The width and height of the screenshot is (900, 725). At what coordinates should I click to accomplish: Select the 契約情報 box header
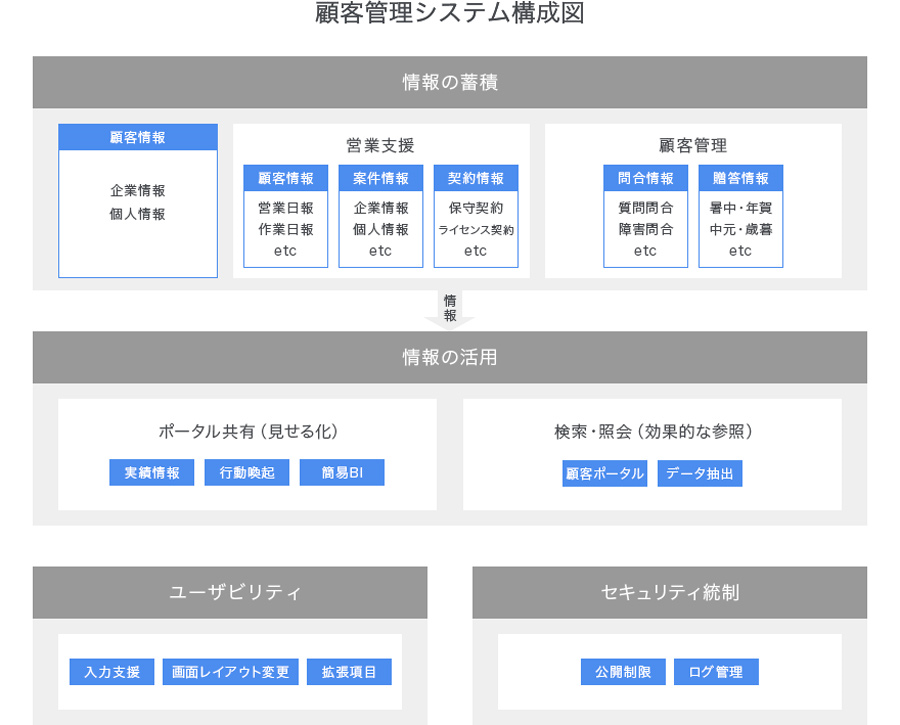pyautogui.click(x=476, y=178)
